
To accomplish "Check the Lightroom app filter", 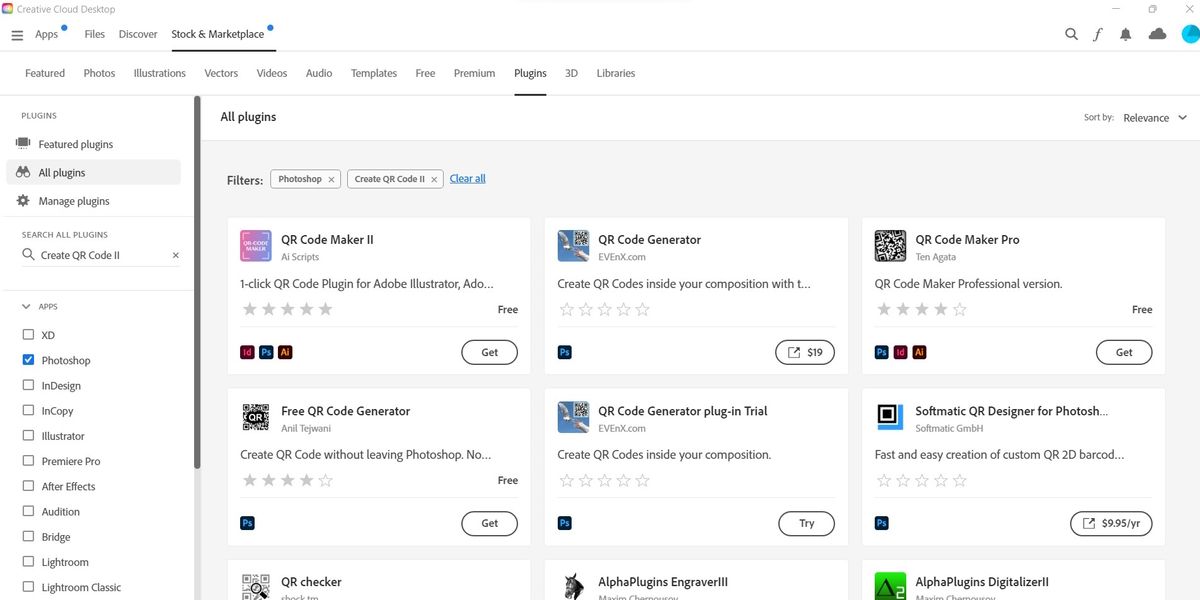I will [x=28, y=562].
